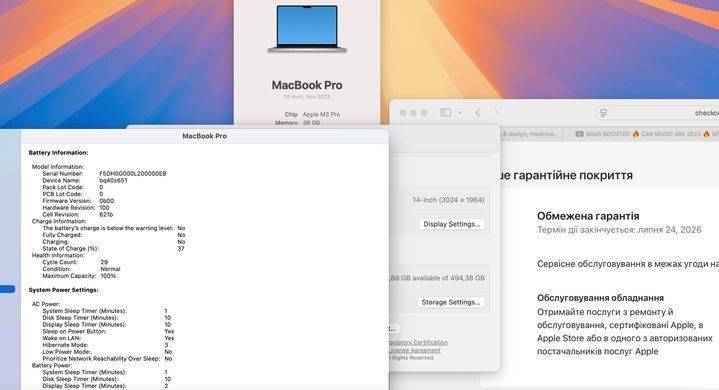This screenshot has height=390, width=719.
Task: Open the License Agreement link
Action: [x=415, y=350]
